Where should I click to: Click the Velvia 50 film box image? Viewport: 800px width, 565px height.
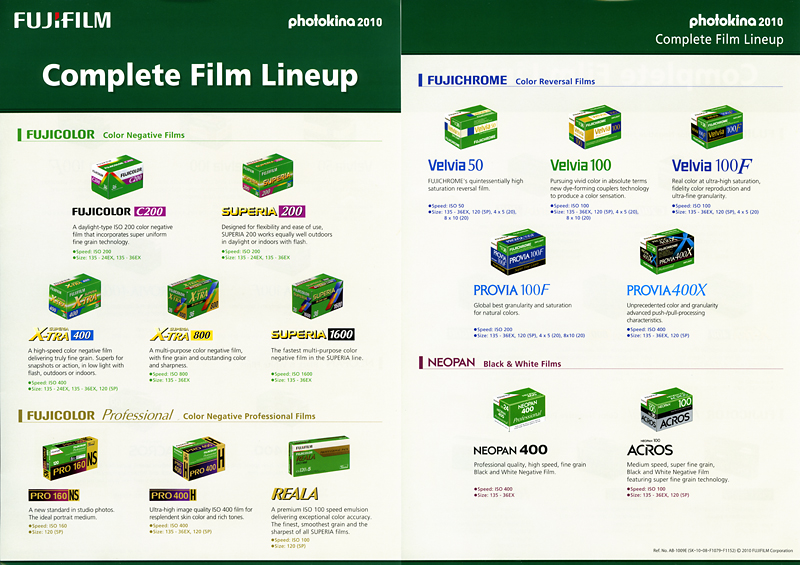471,127
